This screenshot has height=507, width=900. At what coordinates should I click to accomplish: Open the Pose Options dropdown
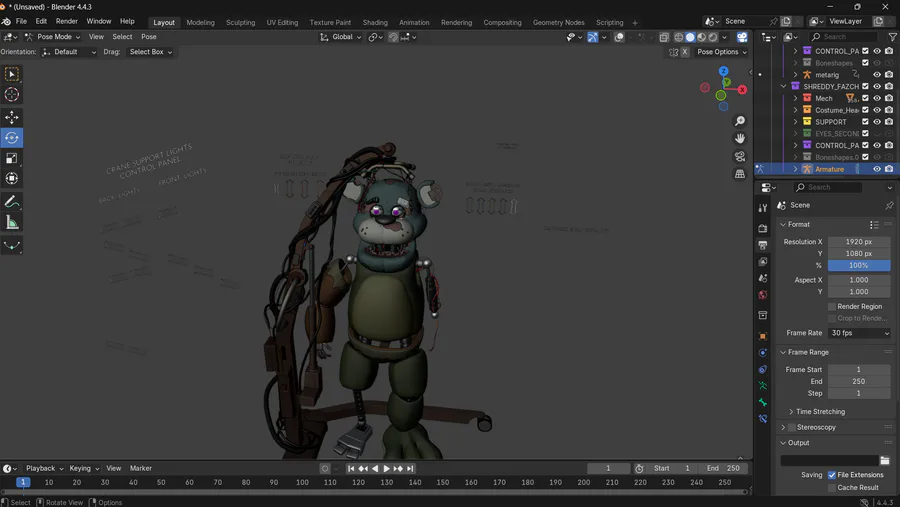tap(721, 52)
